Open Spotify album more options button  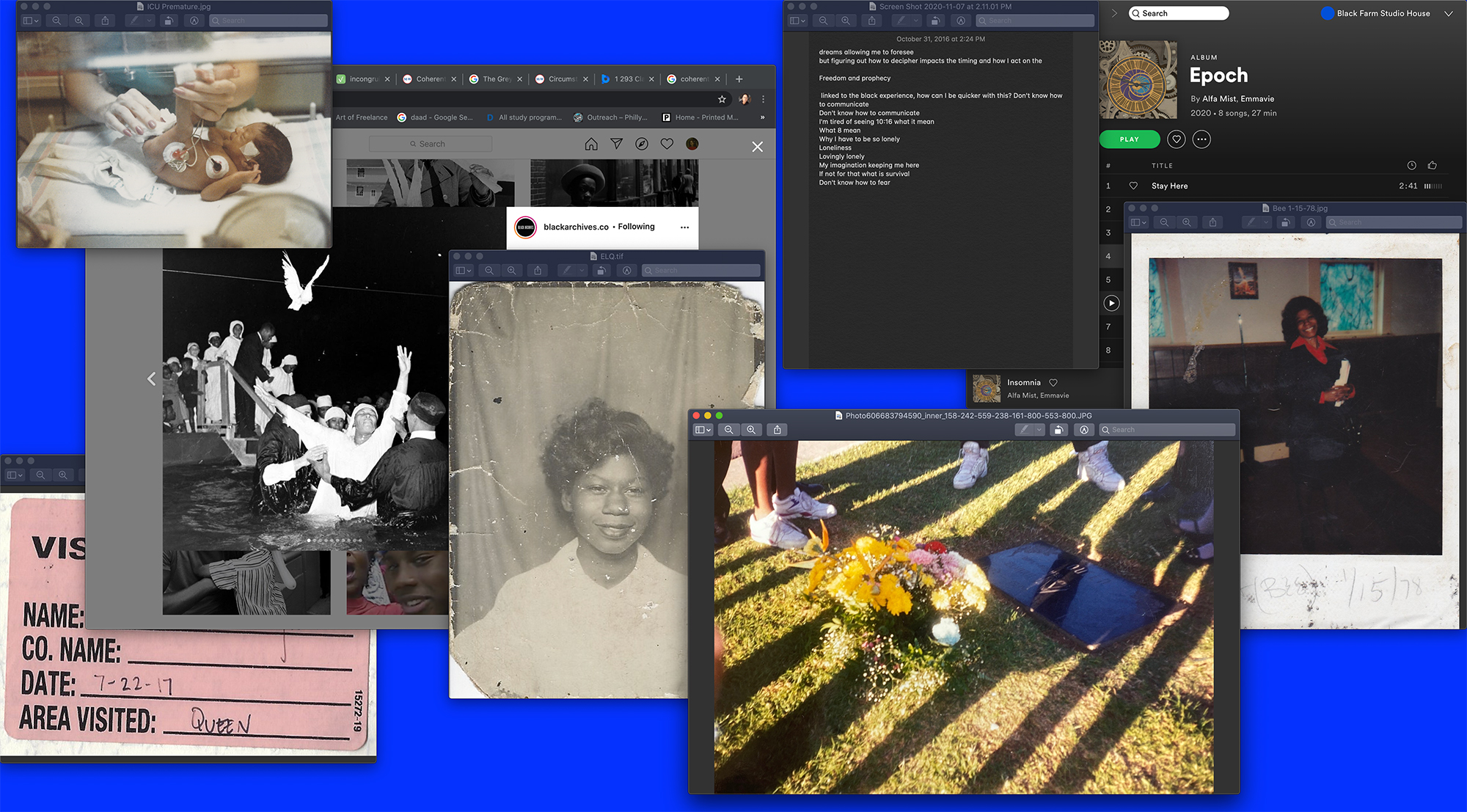[x=1201, y=139]
